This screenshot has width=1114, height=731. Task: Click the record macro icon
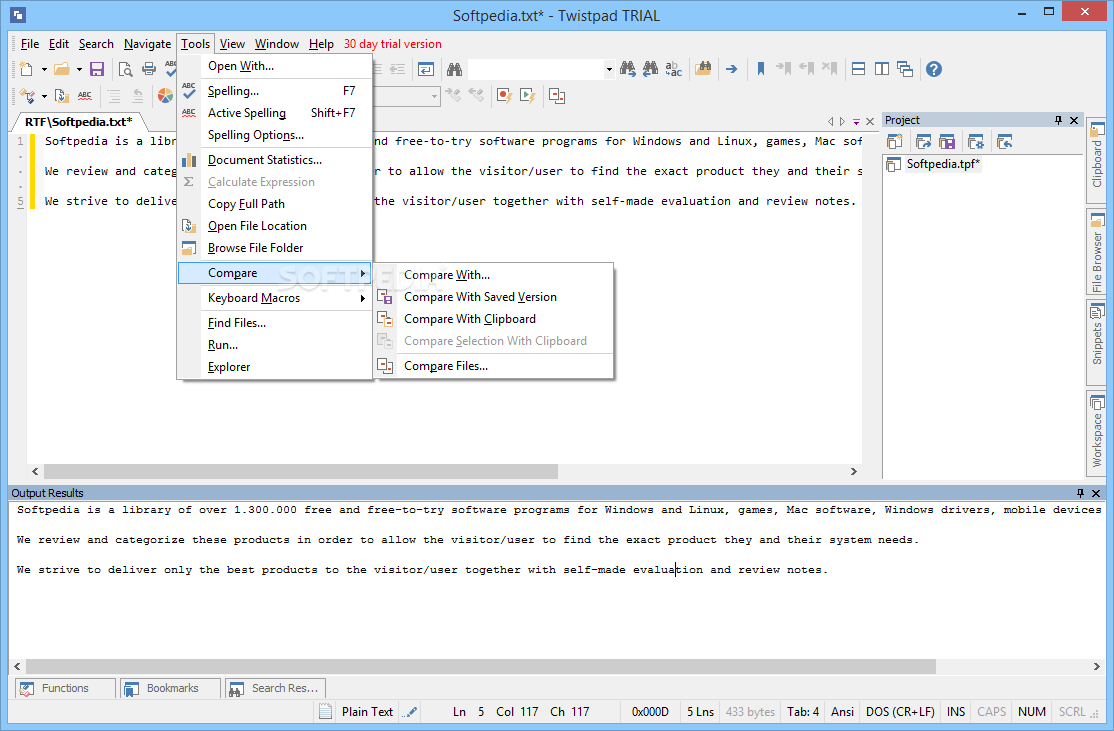click(504, 95)
